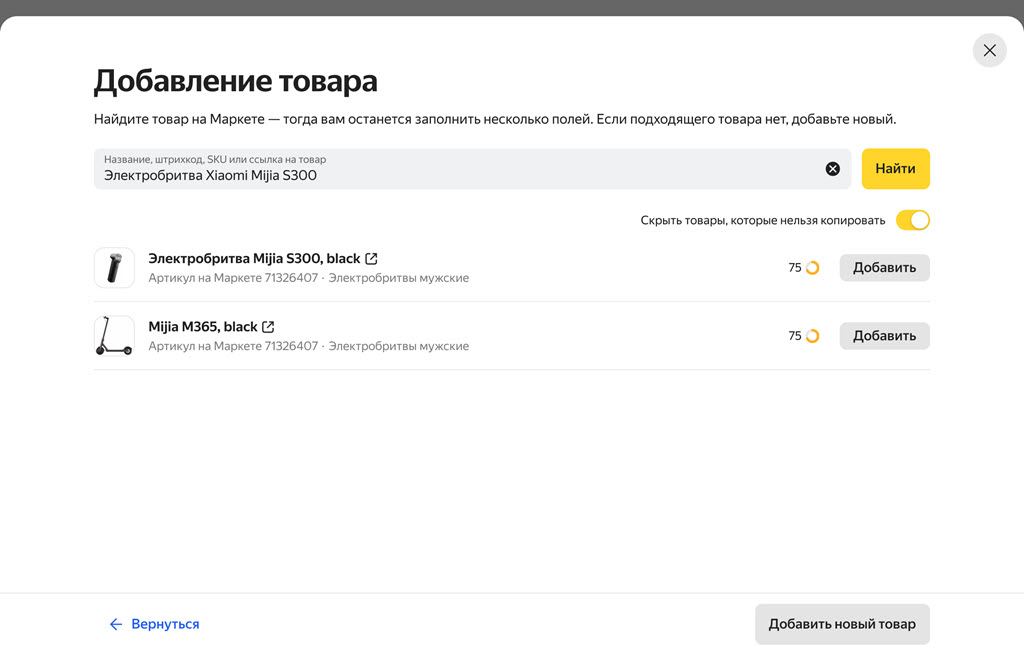Click the score ring in the Mijia M365 row
1024x655 pixels.
point(812,336)
